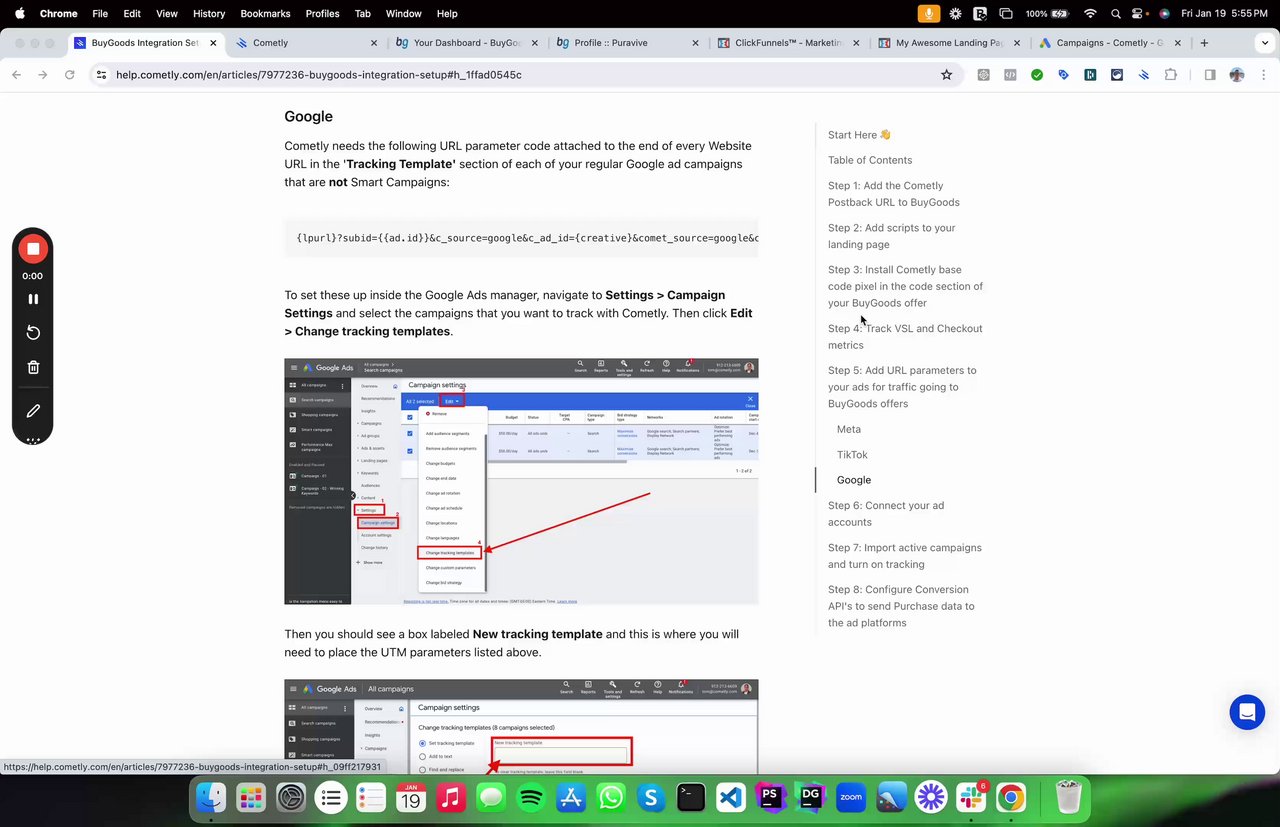Jump to Start Here in sidebar

pos(859,135)
